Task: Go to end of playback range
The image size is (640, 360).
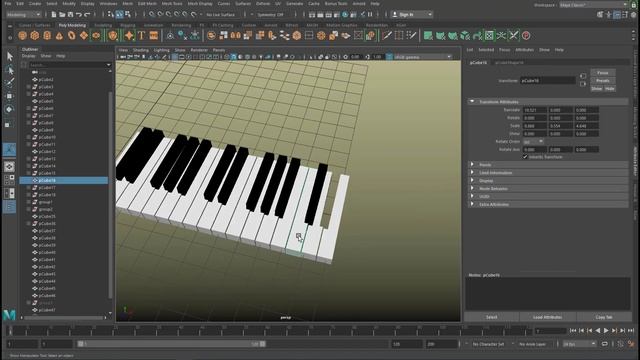Action: tap(631, 330)
